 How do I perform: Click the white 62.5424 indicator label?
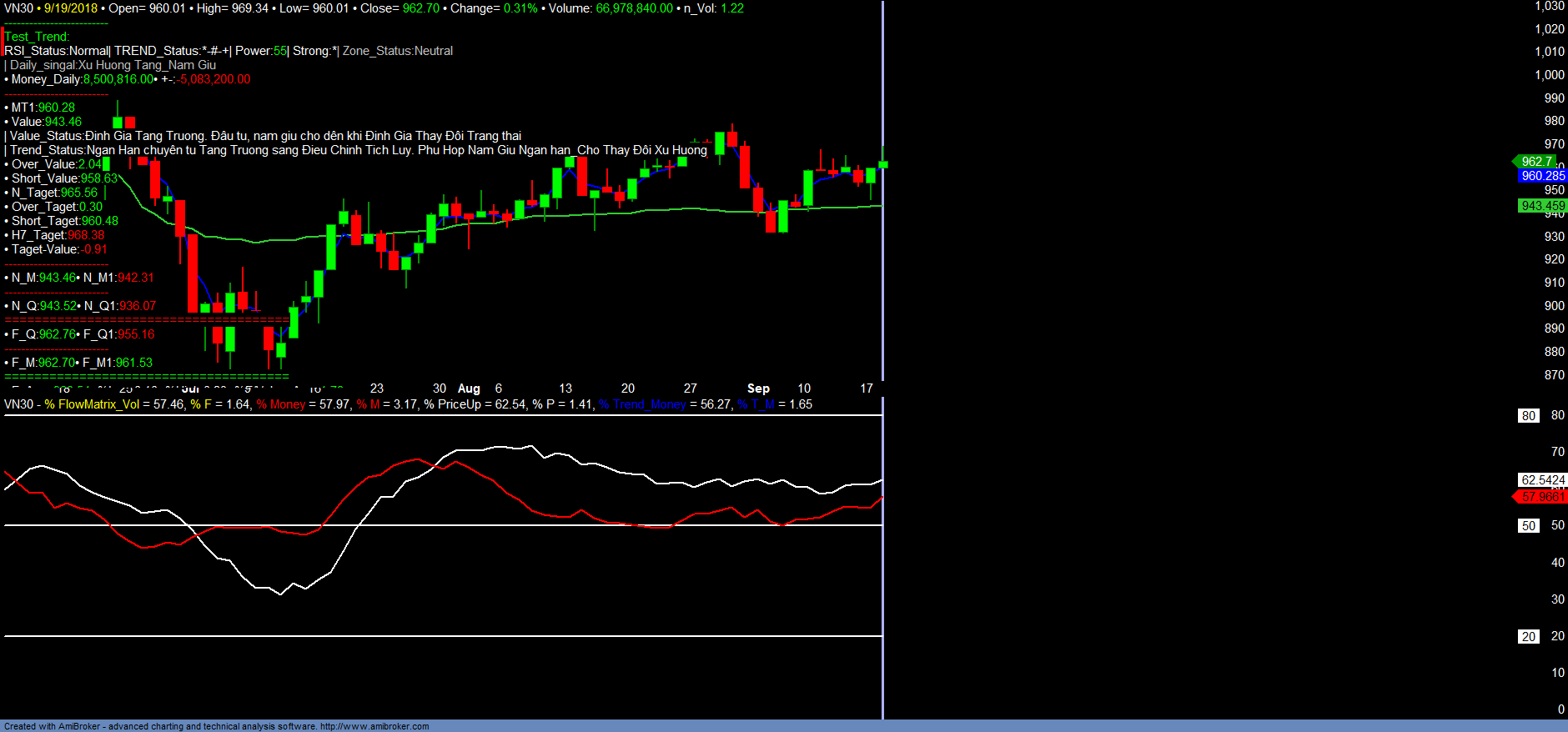click(1542, 480)
